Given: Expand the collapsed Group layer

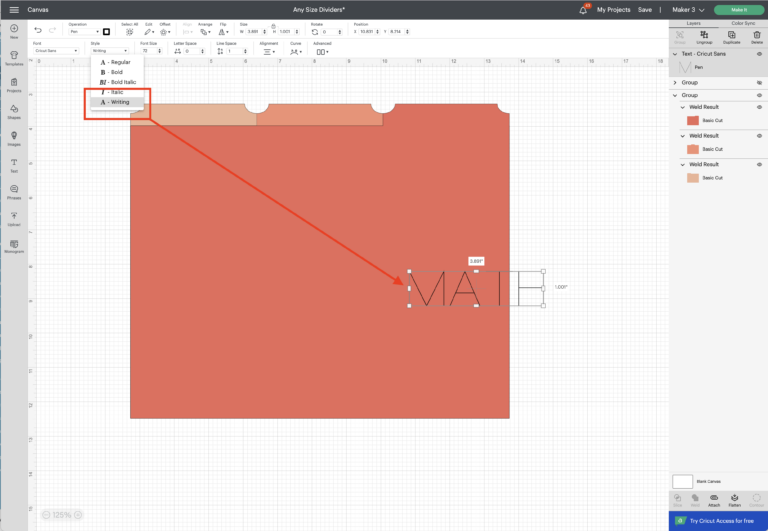Looking at the screenshot, I should click(676, 82).
